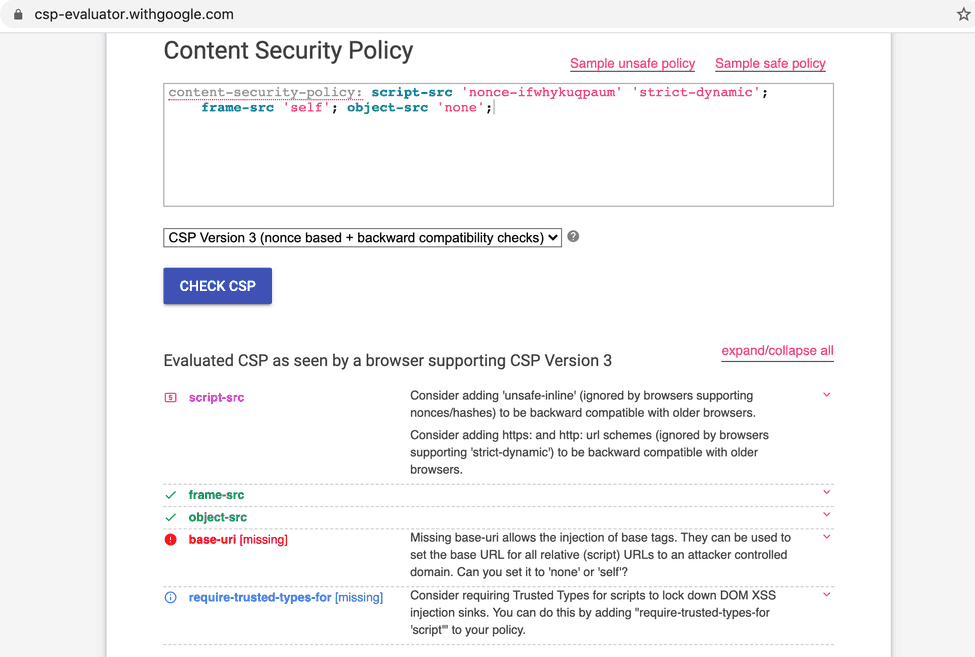
Task: Click the green checkmark beside object-src
Action: (x=171, y=517)
